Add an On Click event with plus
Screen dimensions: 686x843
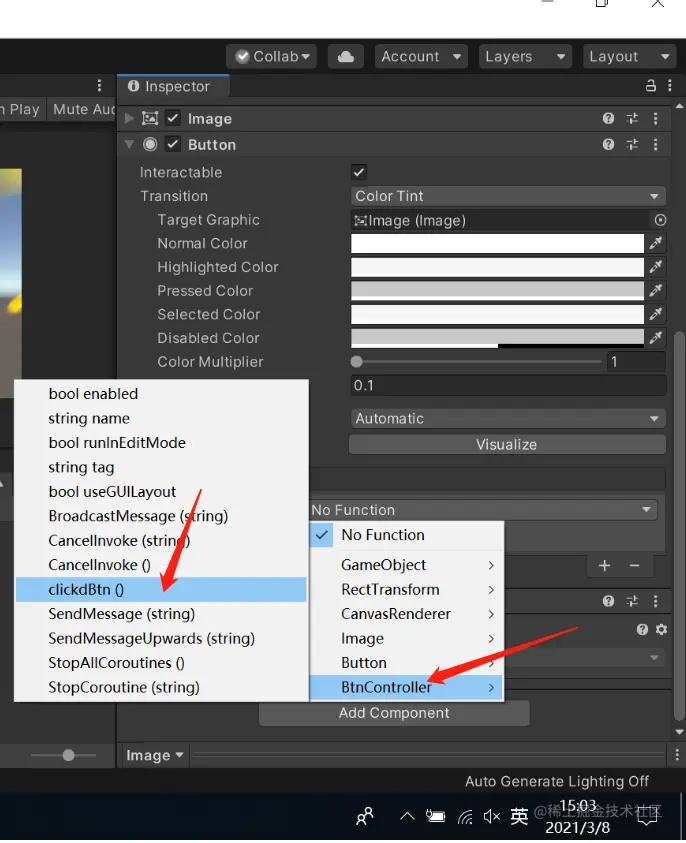tap(604, 566)
